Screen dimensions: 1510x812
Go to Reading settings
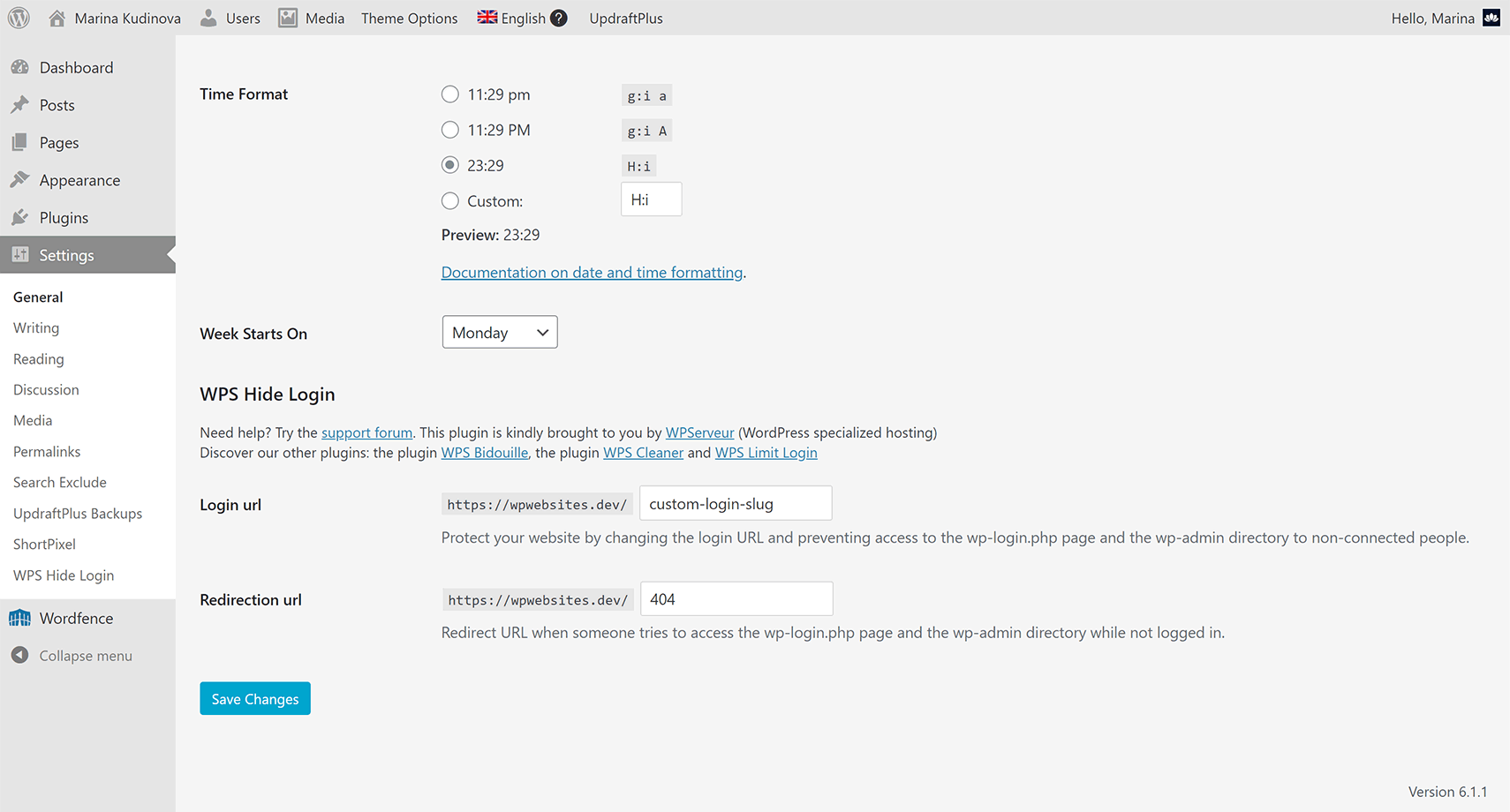coord(39,359)
